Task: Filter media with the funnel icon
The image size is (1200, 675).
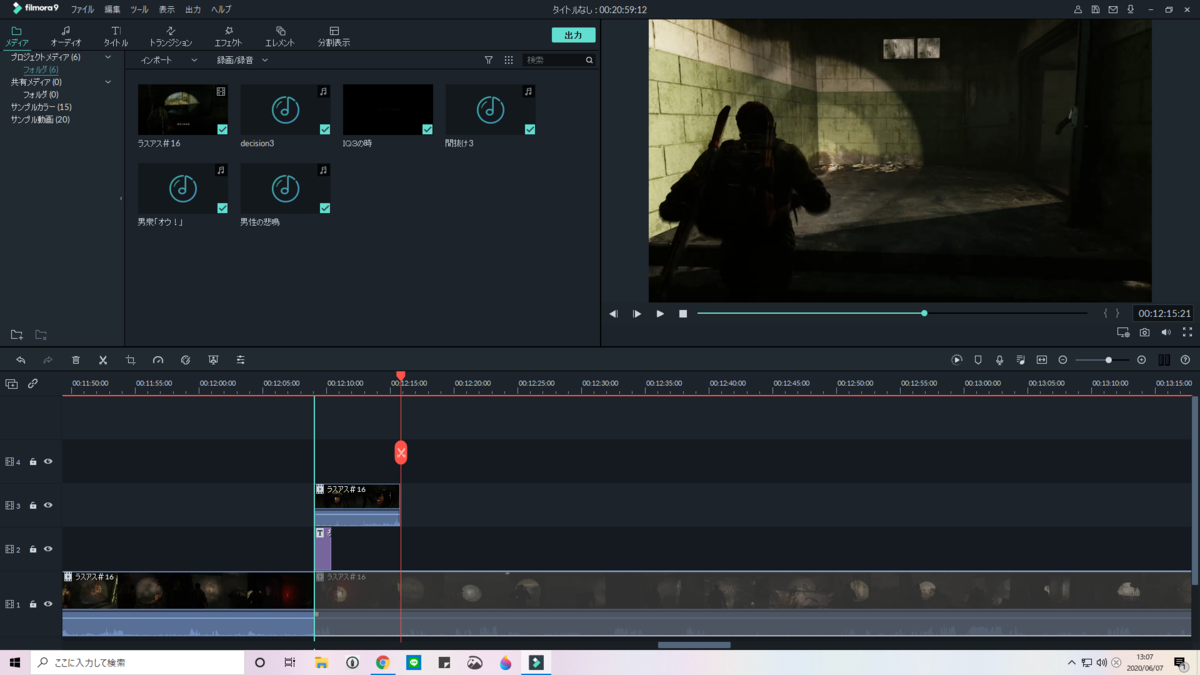Action: tap(488, 60)
